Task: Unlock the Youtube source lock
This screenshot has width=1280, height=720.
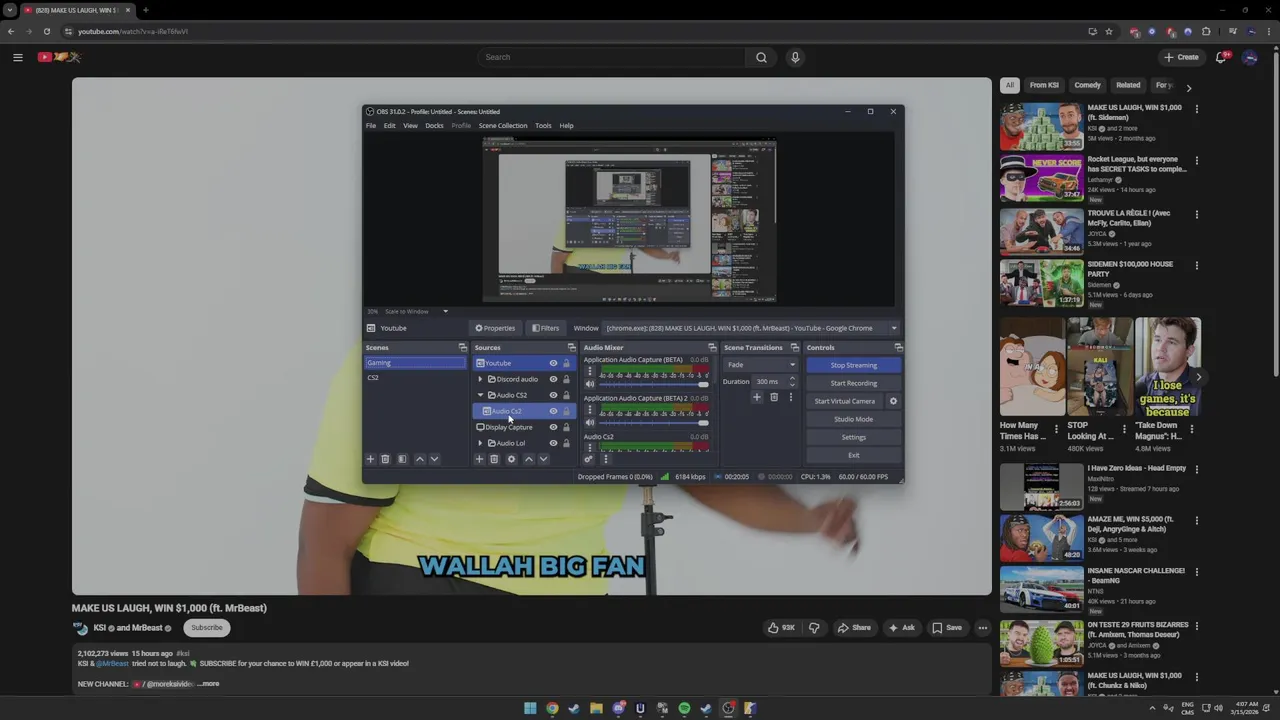Action: coord(566,363)
